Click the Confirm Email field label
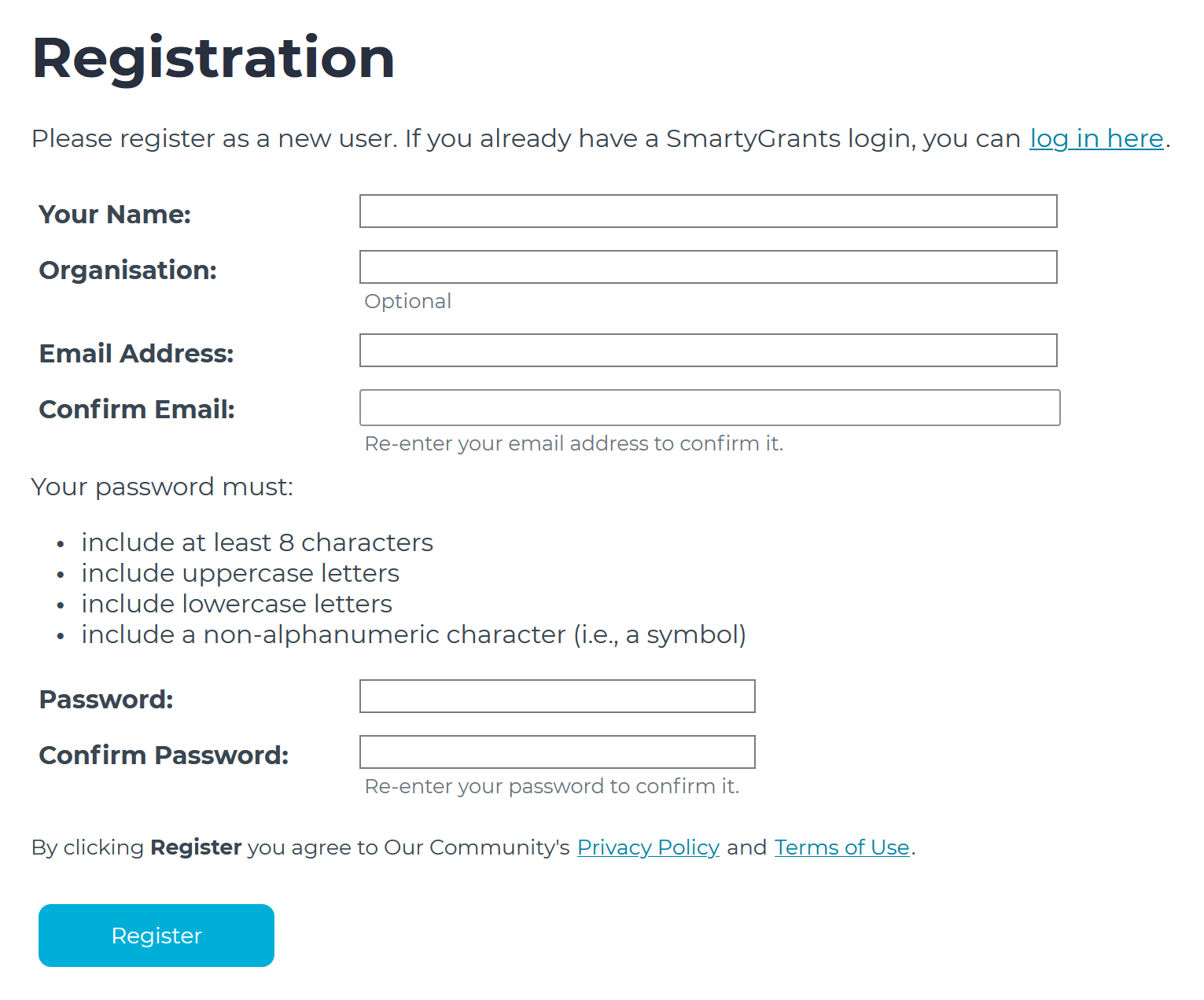The width and height of the screenshot is (1204, 1000). pos(136,409)
